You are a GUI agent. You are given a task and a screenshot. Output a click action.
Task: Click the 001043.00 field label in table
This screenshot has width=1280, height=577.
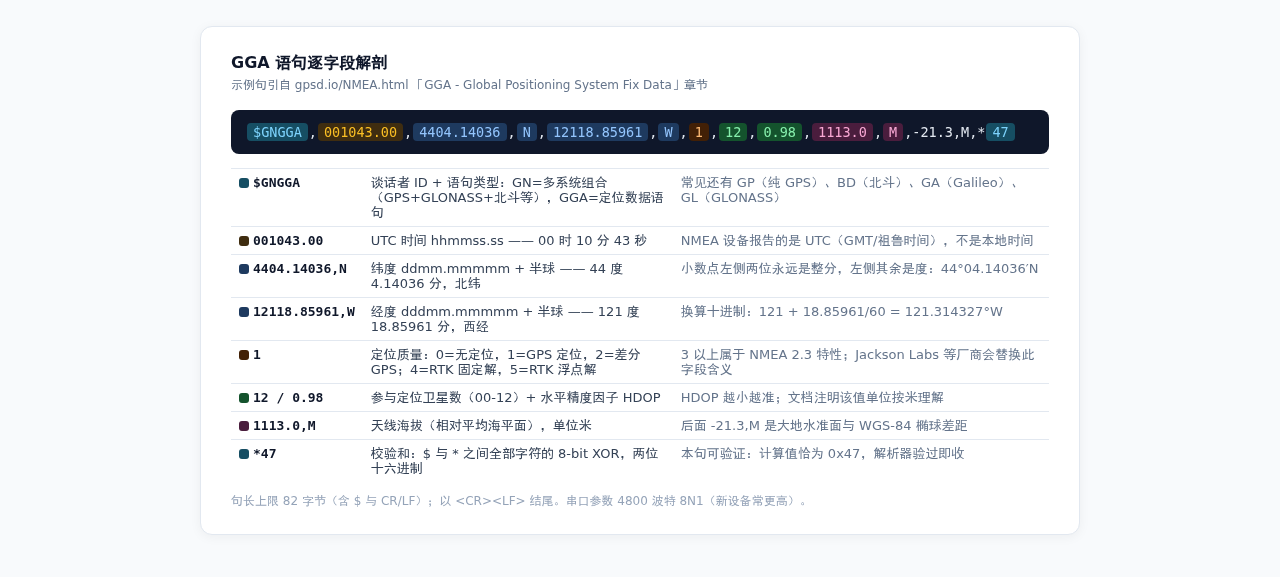tap(288, 241)
